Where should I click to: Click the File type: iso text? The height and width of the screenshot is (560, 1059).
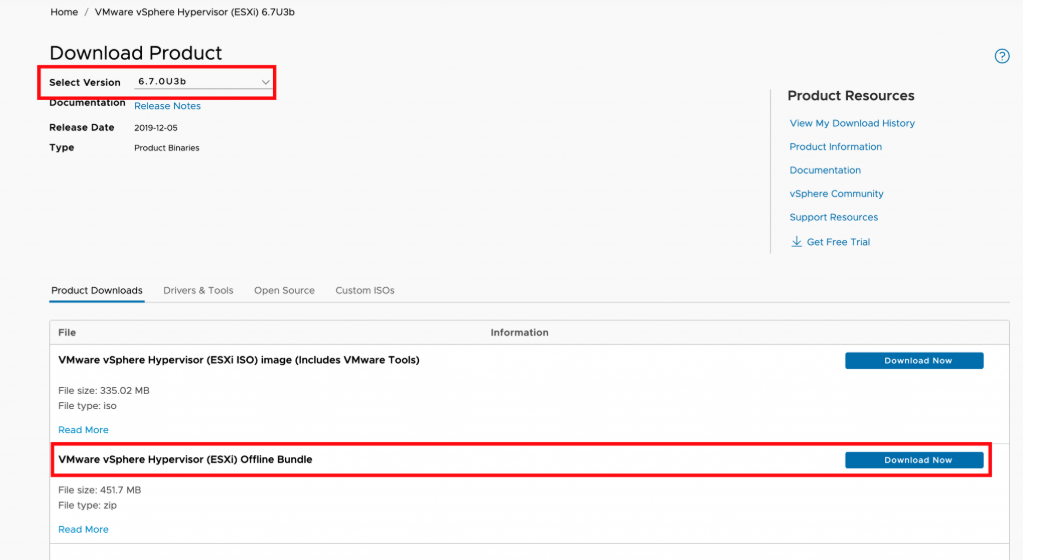click(x=87, y=406)
